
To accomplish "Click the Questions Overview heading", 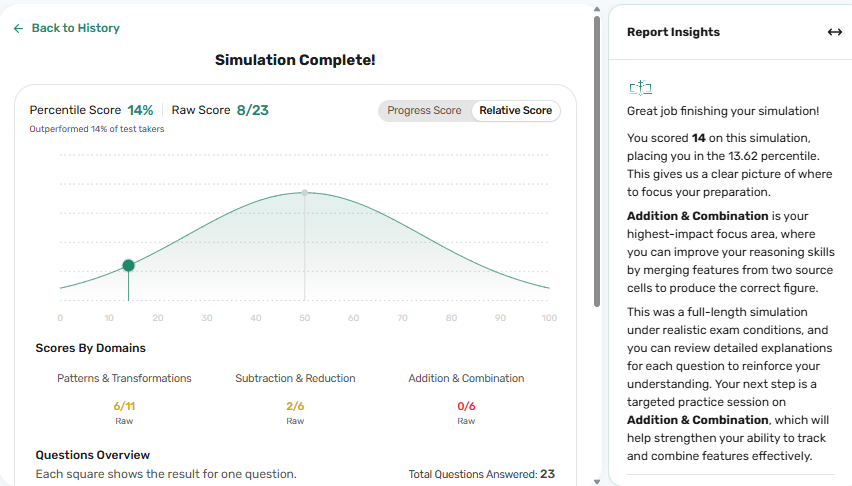I will [93, 455].
